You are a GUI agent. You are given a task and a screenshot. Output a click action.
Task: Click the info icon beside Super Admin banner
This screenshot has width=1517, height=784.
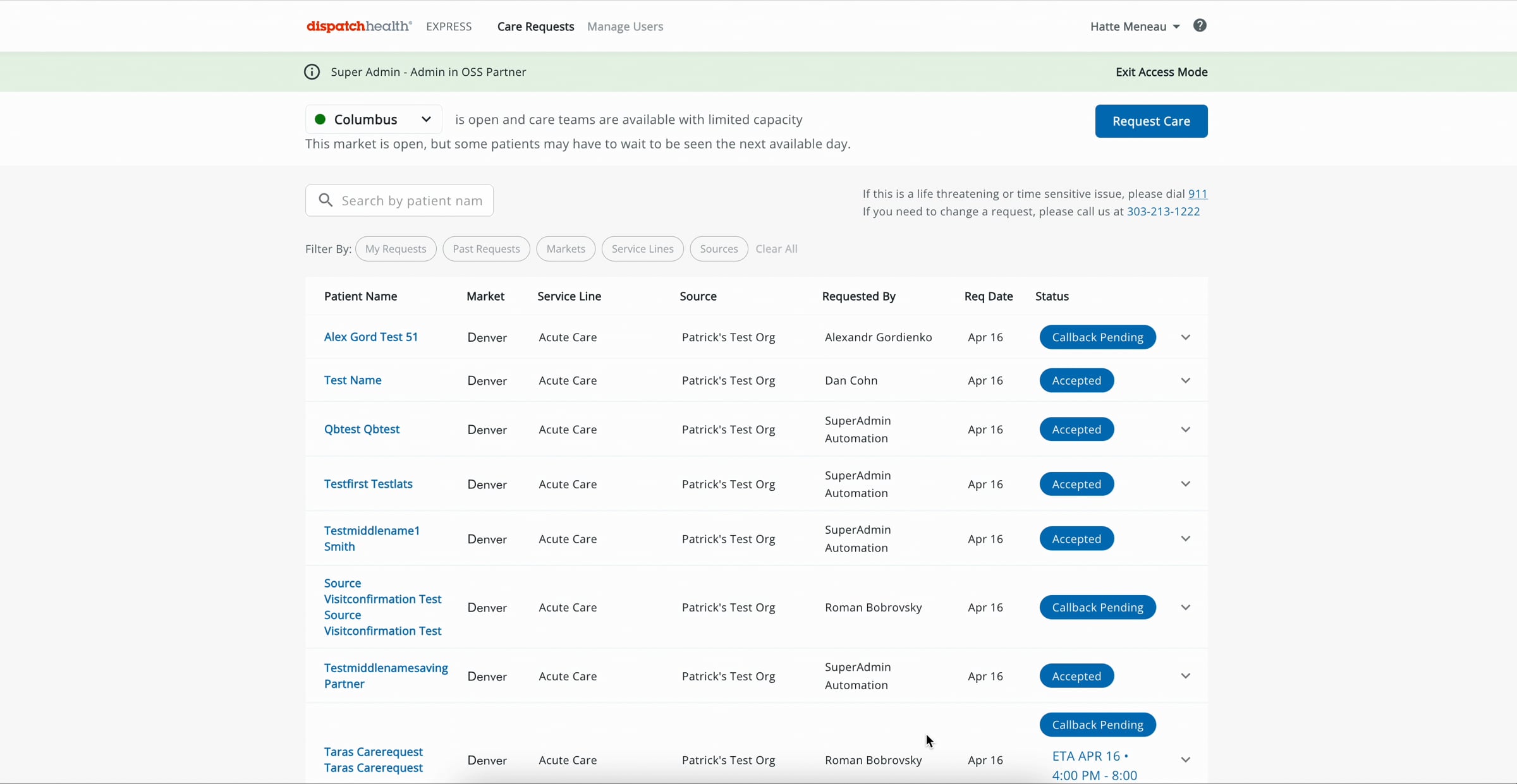pos(312,71)
